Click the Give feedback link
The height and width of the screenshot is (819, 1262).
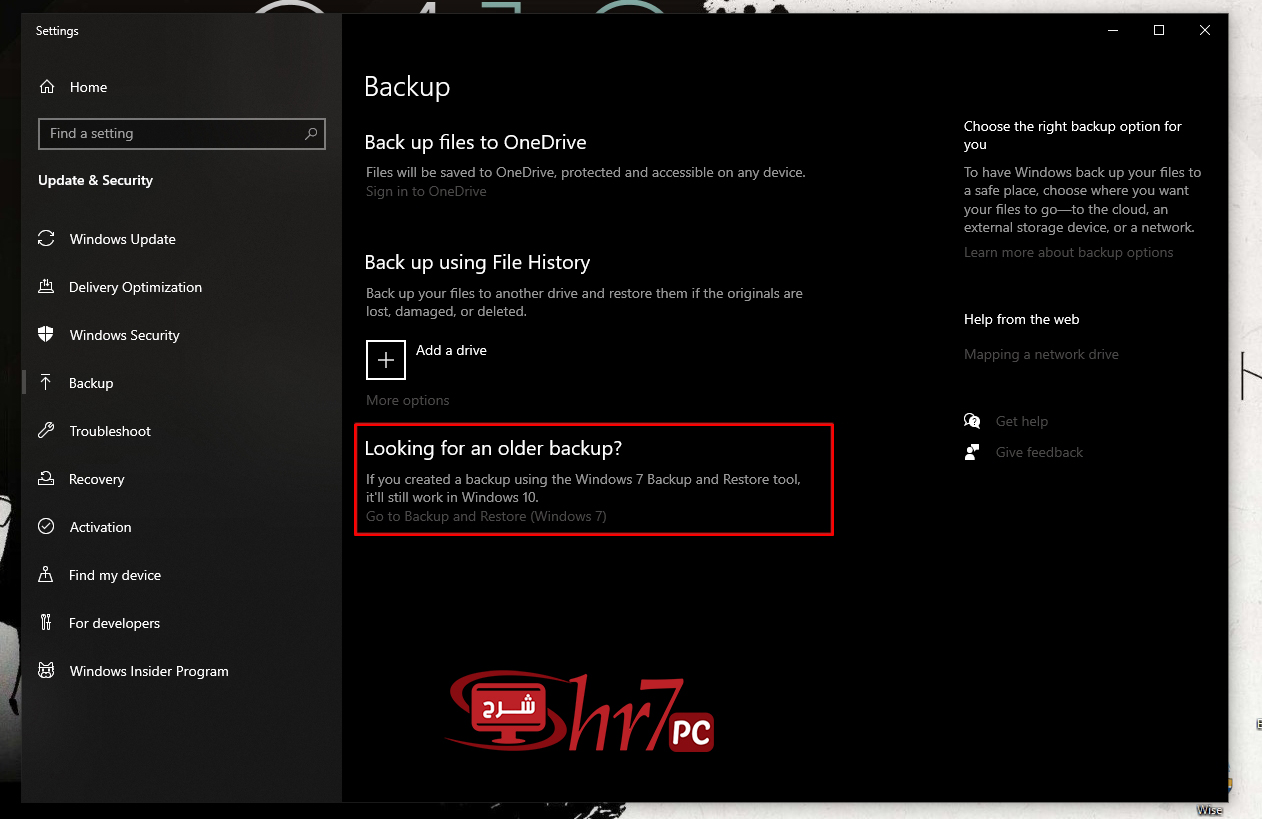(x=1039, y=452)
